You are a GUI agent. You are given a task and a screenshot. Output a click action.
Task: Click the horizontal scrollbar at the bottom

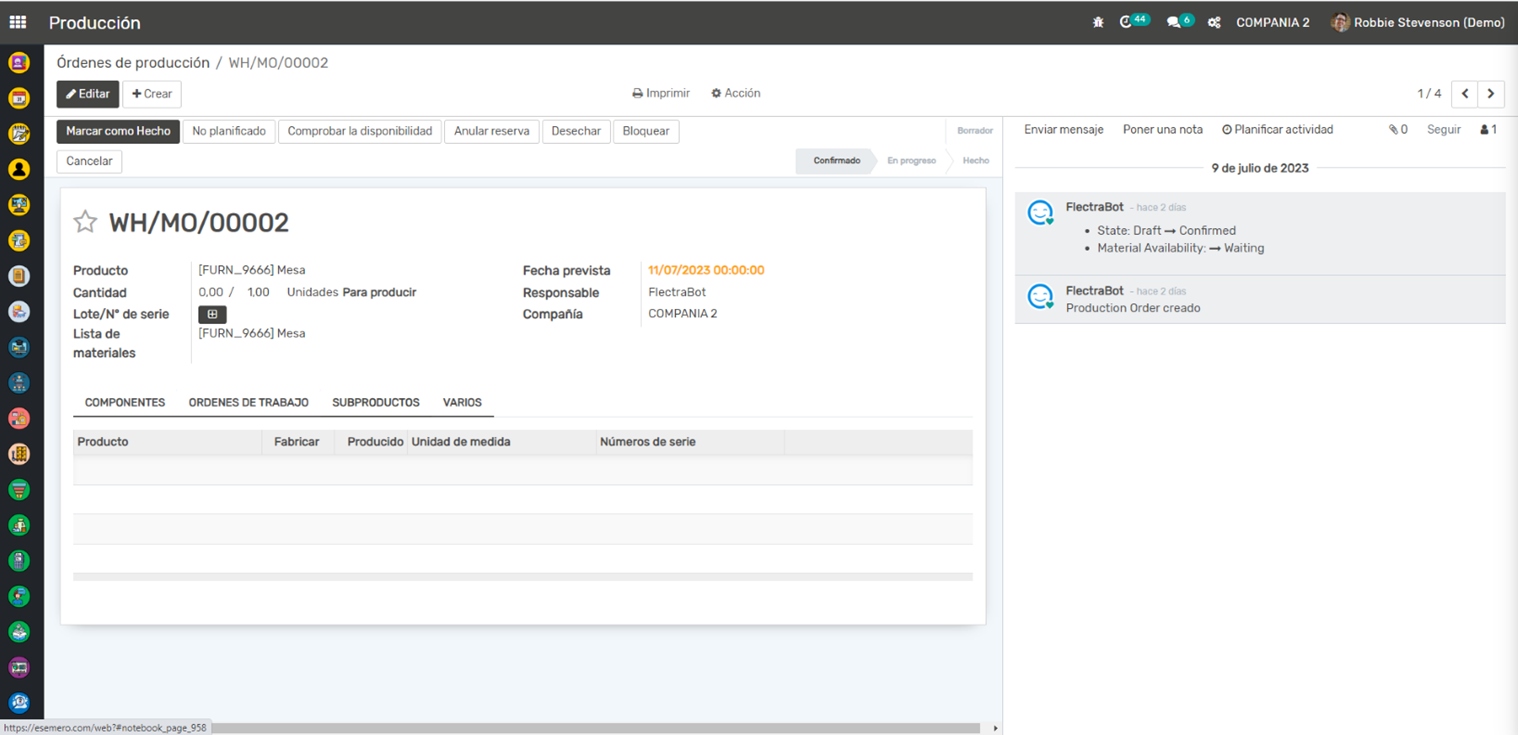click(600, 728)
